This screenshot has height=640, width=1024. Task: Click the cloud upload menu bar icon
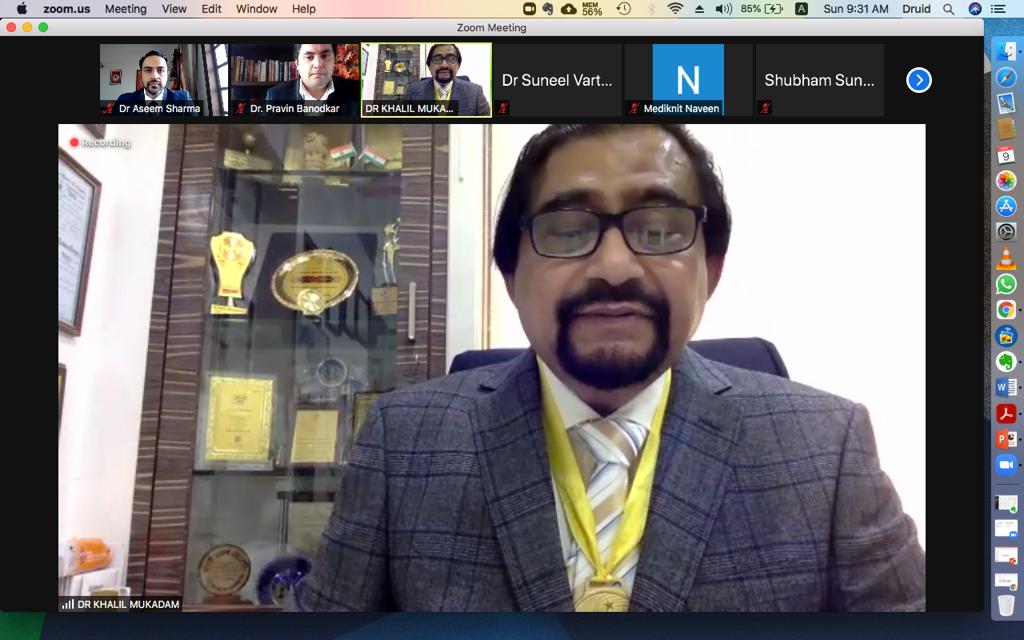point(569,9)
